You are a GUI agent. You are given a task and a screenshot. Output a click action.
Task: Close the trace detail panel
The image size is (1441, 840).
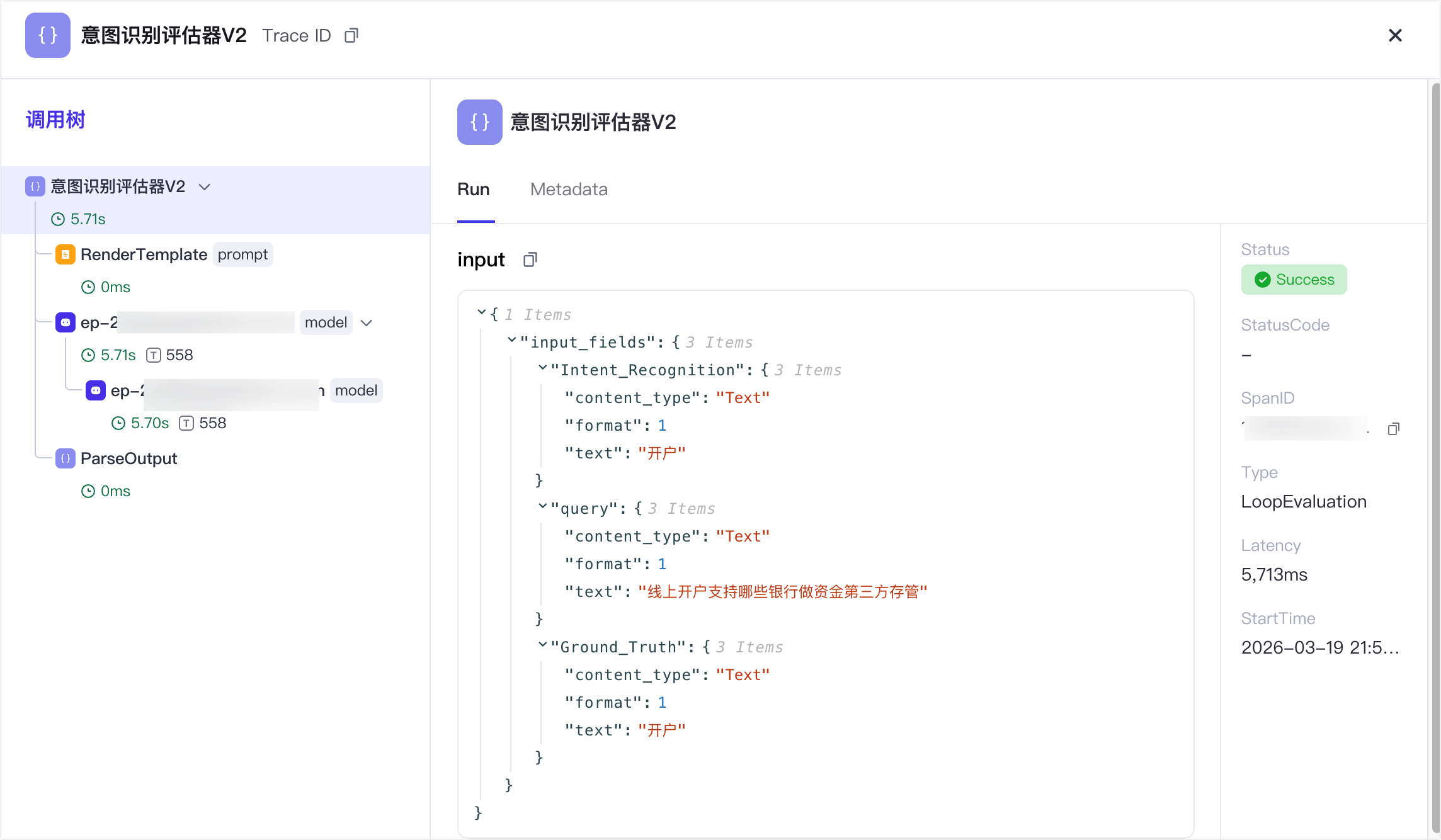[x=1395, y=36]
